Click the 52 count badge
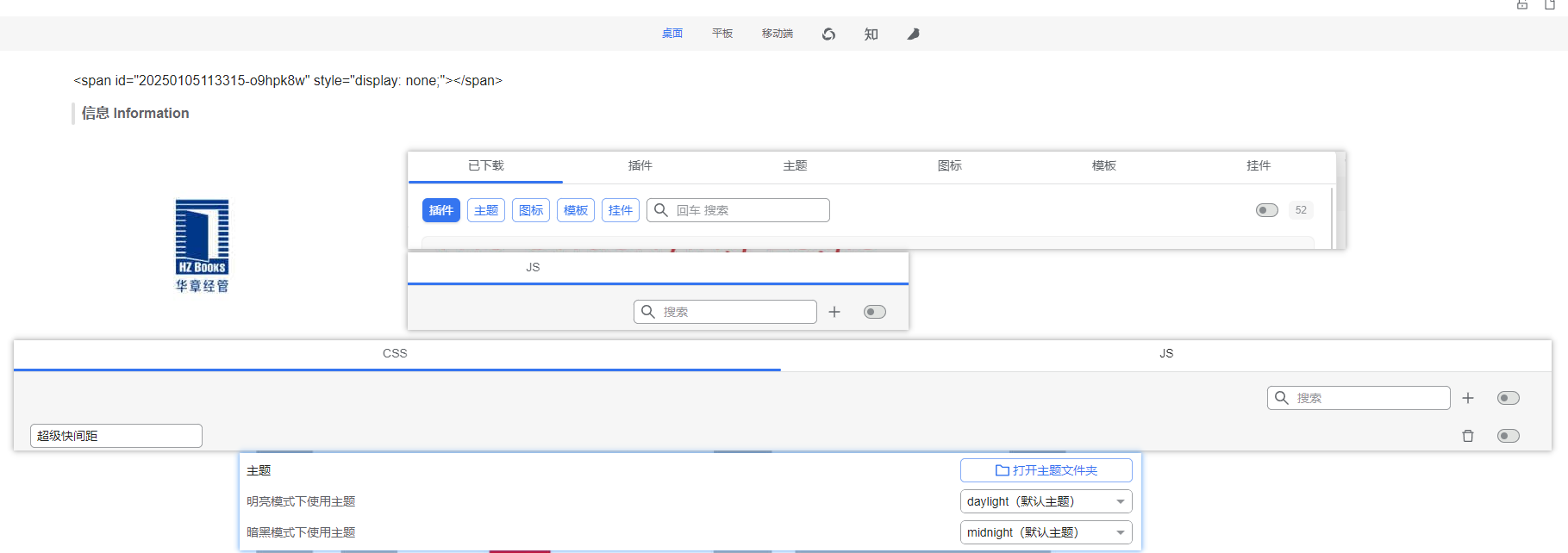This screenshot has height=553, width=1568. [x=1301, y=210]
